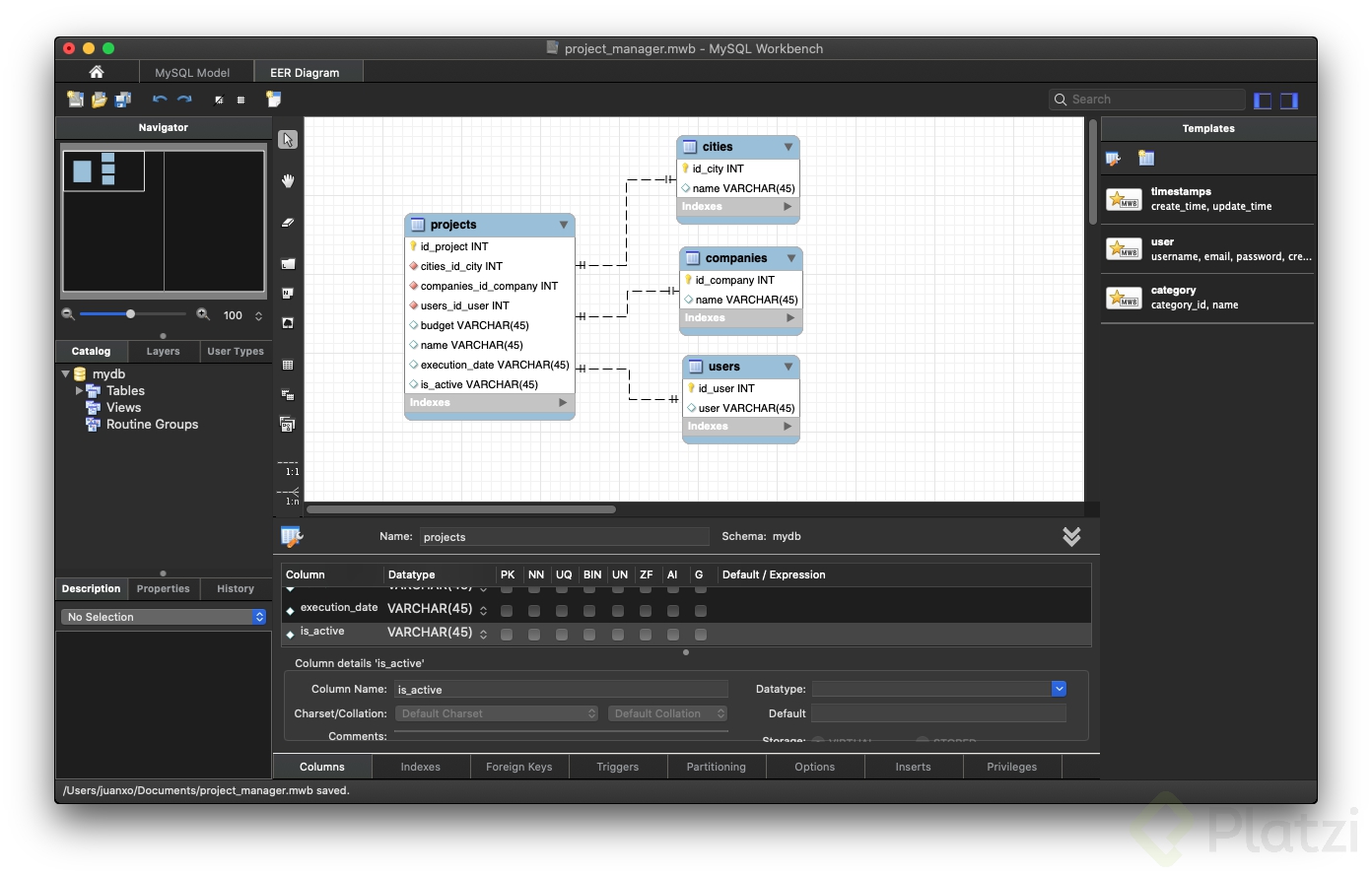
Task: Open the Properties tab
Action: pos(164,588)
